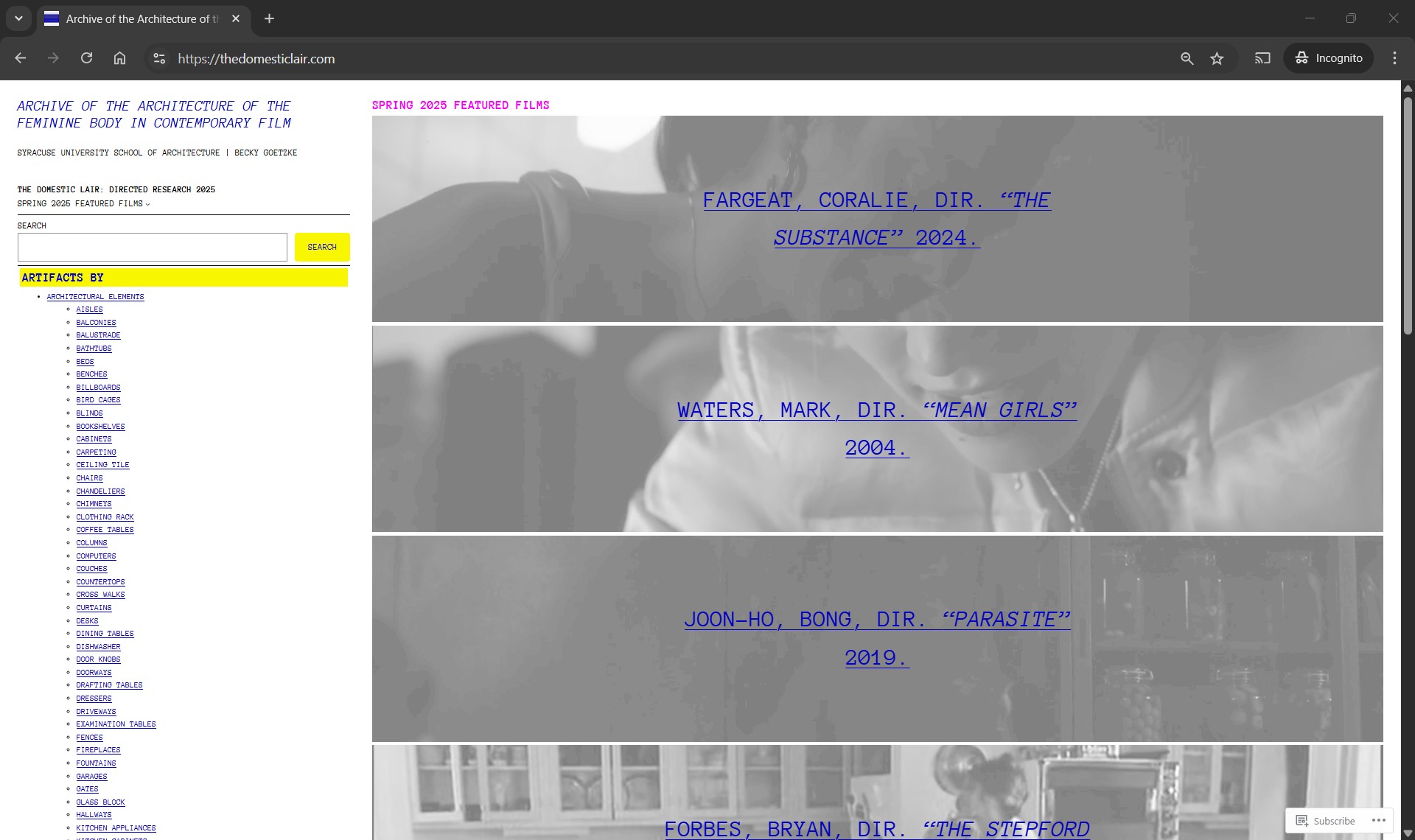Open the three-dot menu beside Subscribe
The height and width of the screenshot is (840, 1415).
coord(1379,821)
